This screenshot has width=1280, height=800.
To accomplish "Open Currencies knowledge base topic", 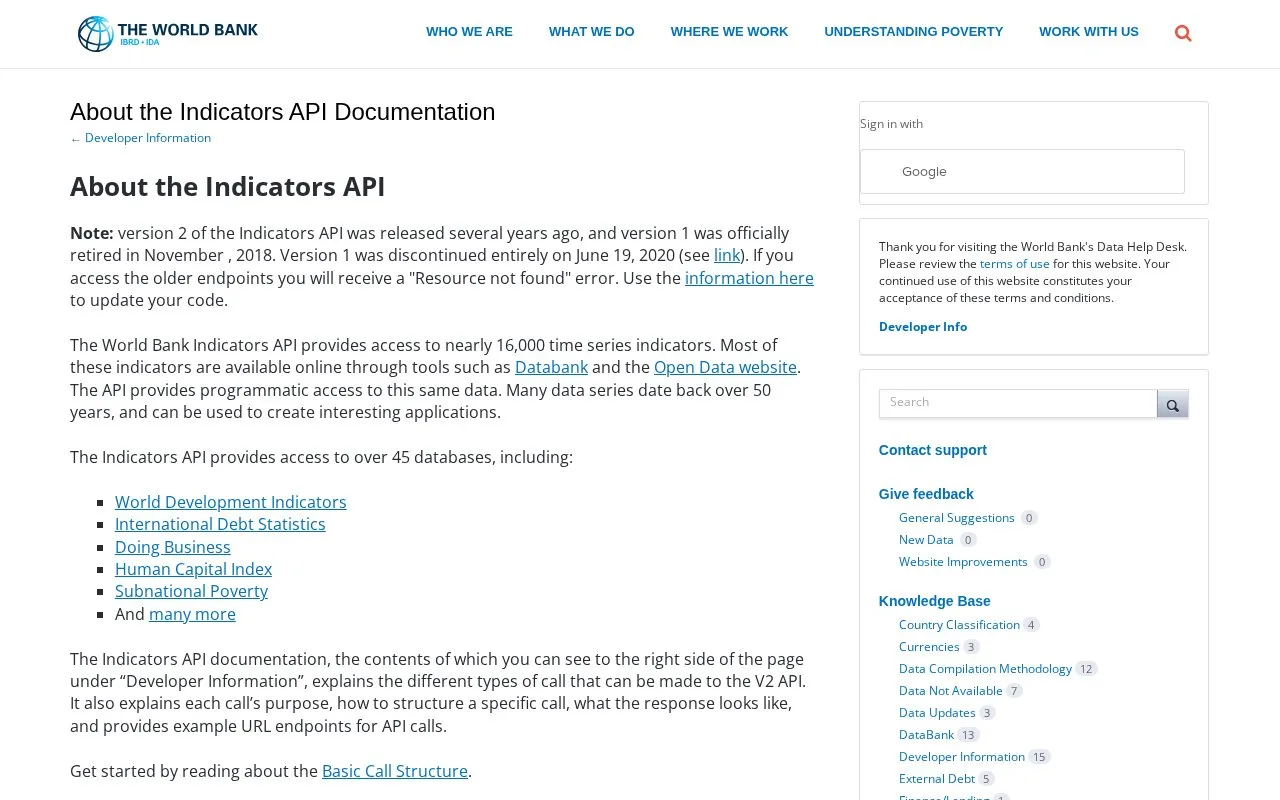I will [929, 647].
